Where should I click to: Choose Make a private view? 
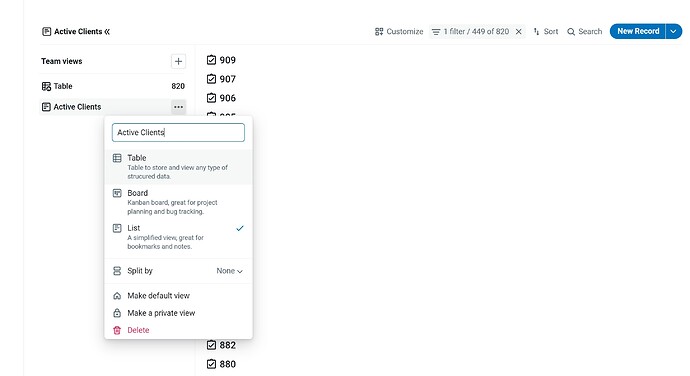(178, 313)
